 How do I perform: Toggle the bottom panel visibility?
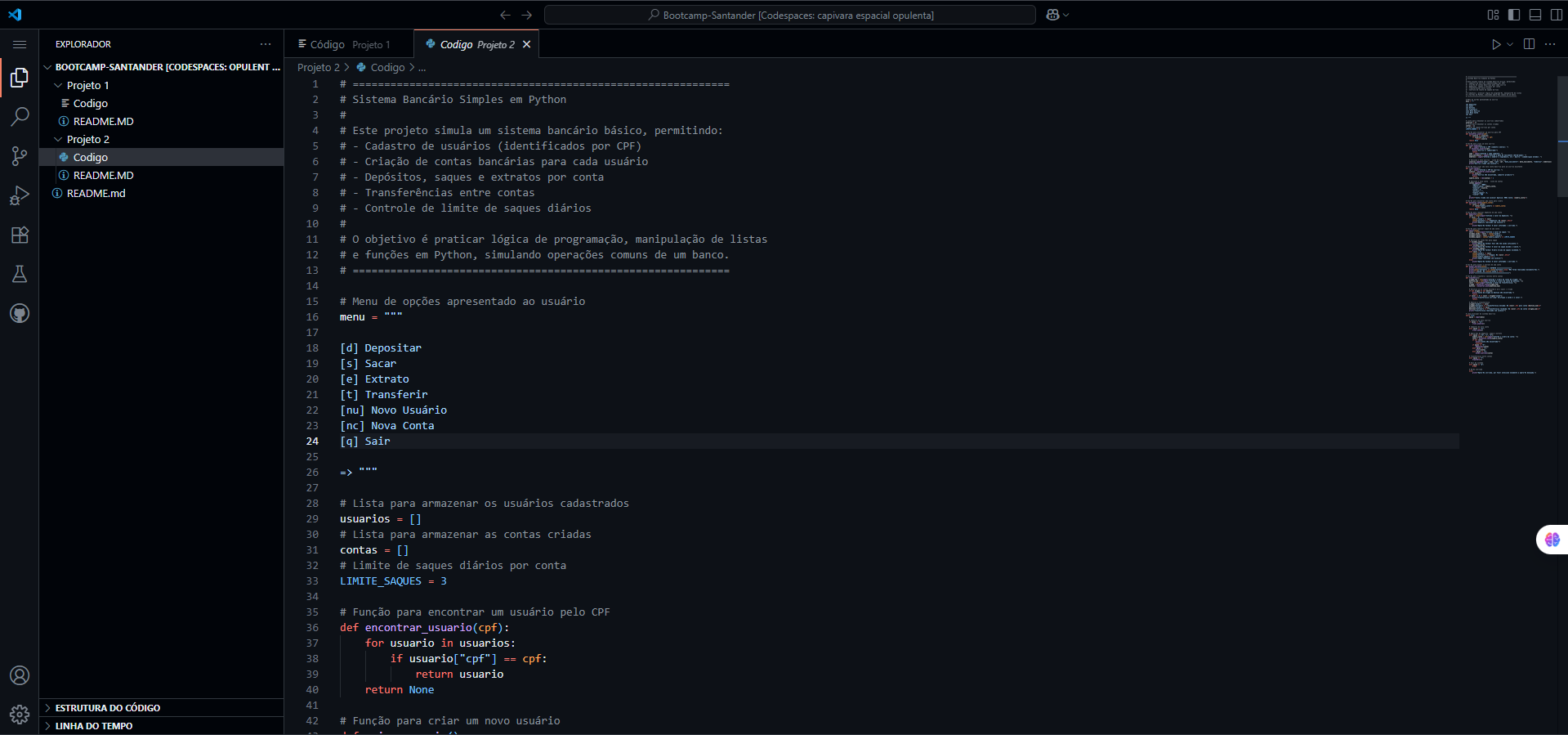tap(1535, 15)
